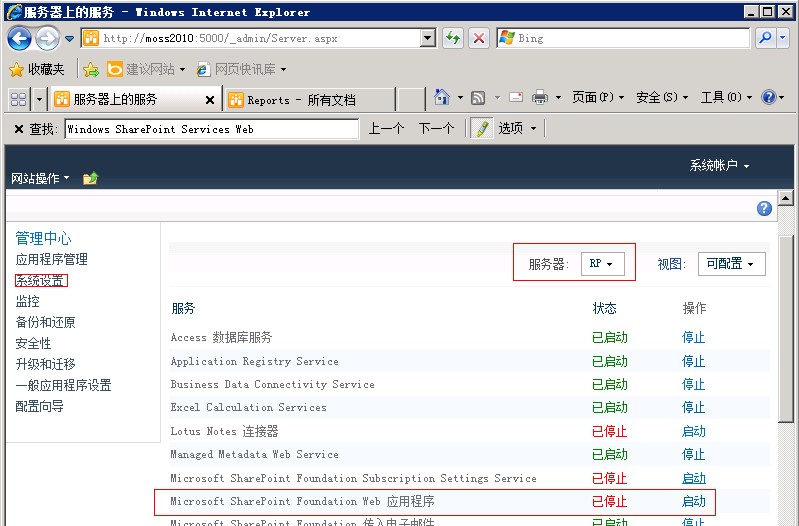Open the 视图 可配置 view dropdown

[x=731, y=264]
